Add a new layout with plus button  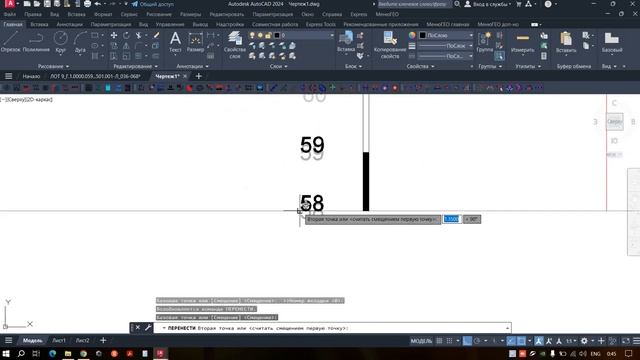(103, 340)
